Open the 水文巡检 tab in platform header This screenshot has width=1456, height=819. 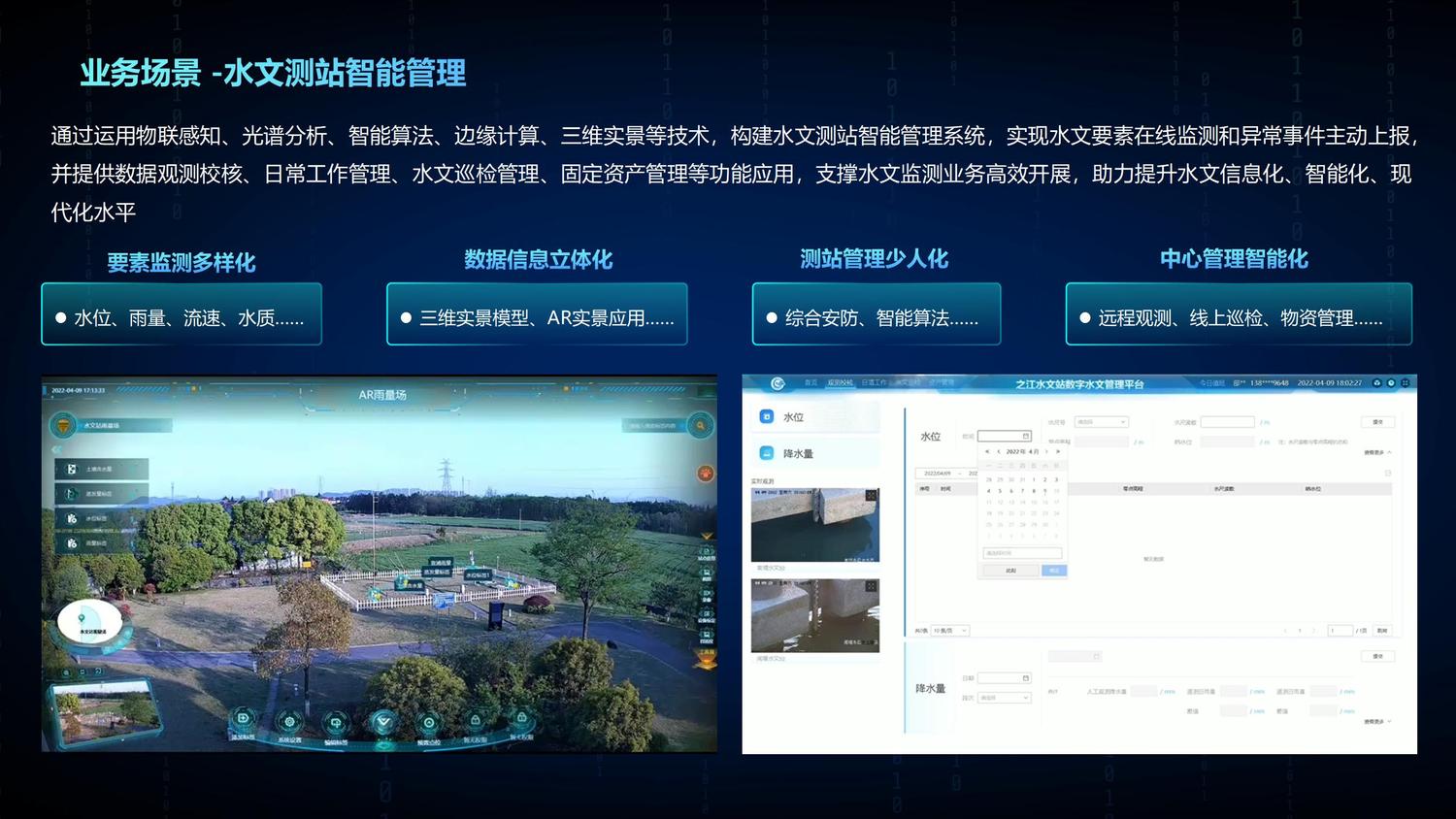907,382
